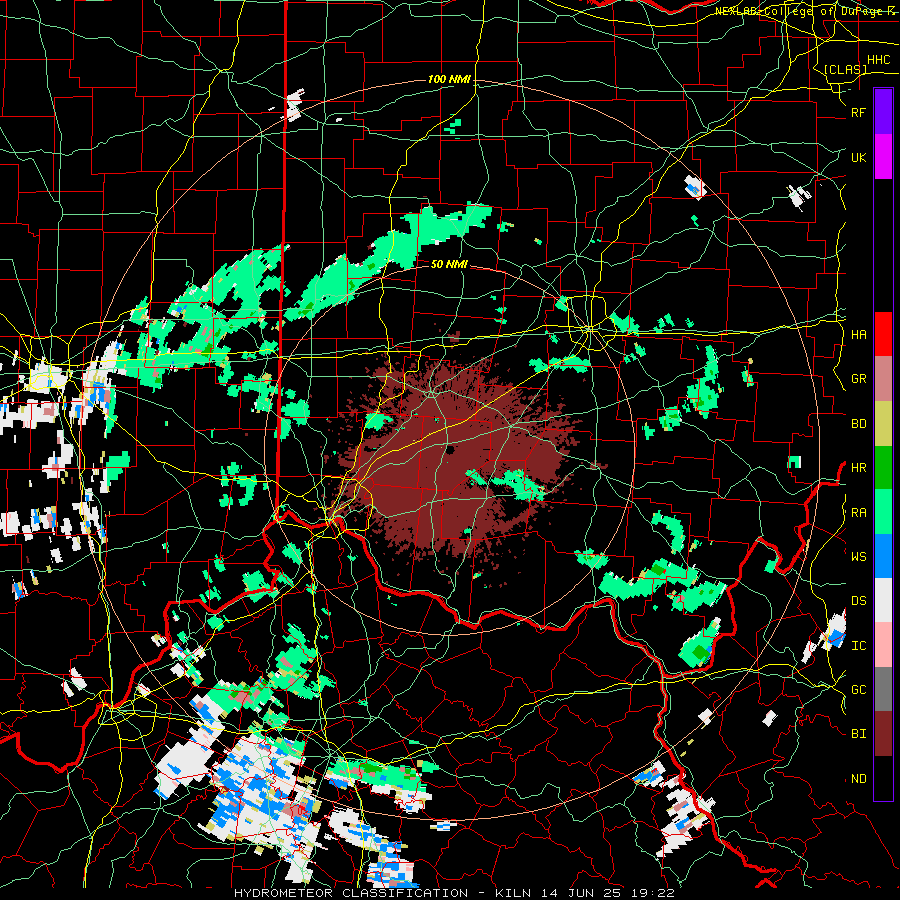
Task: Select the GR graupel color swatch in legend
Action: click(x=883, y=378)
